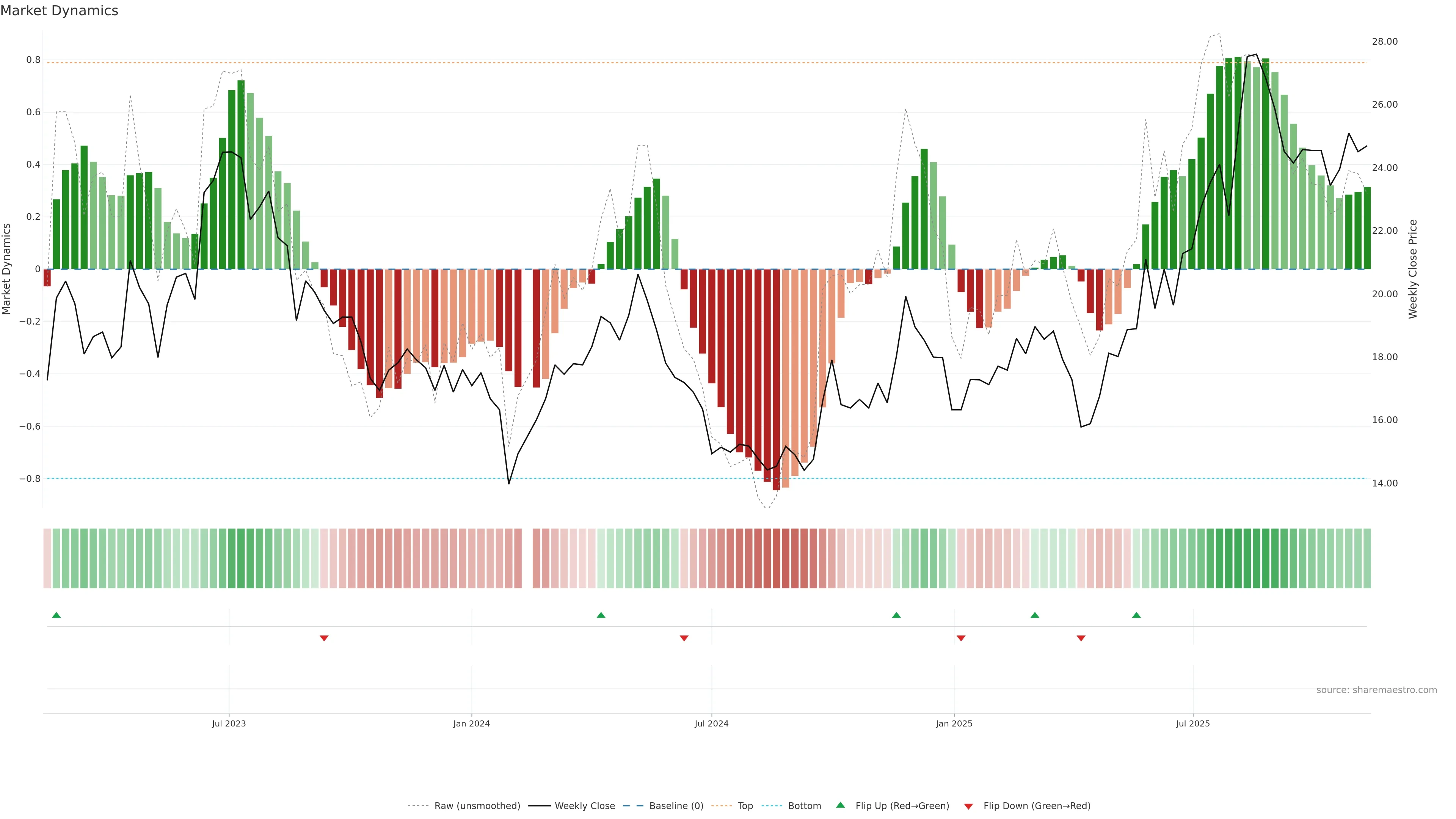The height and width of the screenshot is (819, 1456).
Task: Click the leftmost red flip-down triangle marker
Action: point(324,638)
